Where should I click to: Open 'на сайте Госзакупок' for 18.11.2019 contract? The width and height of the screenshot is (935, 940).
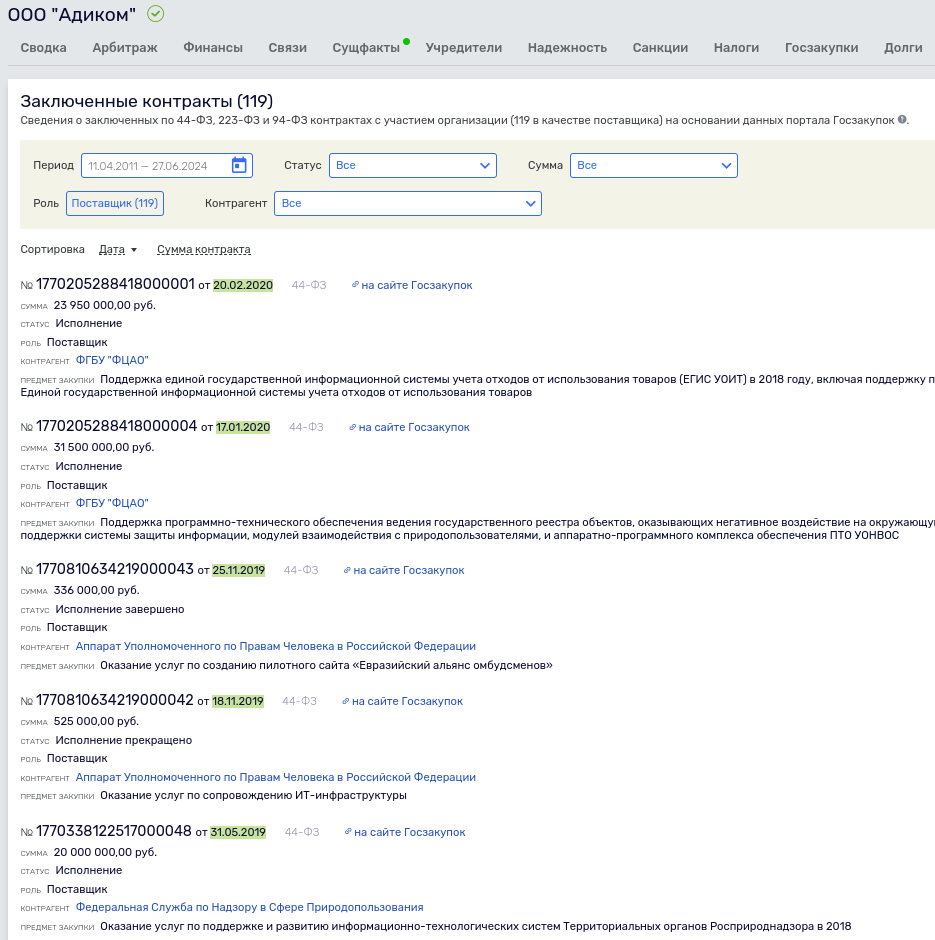408,701
